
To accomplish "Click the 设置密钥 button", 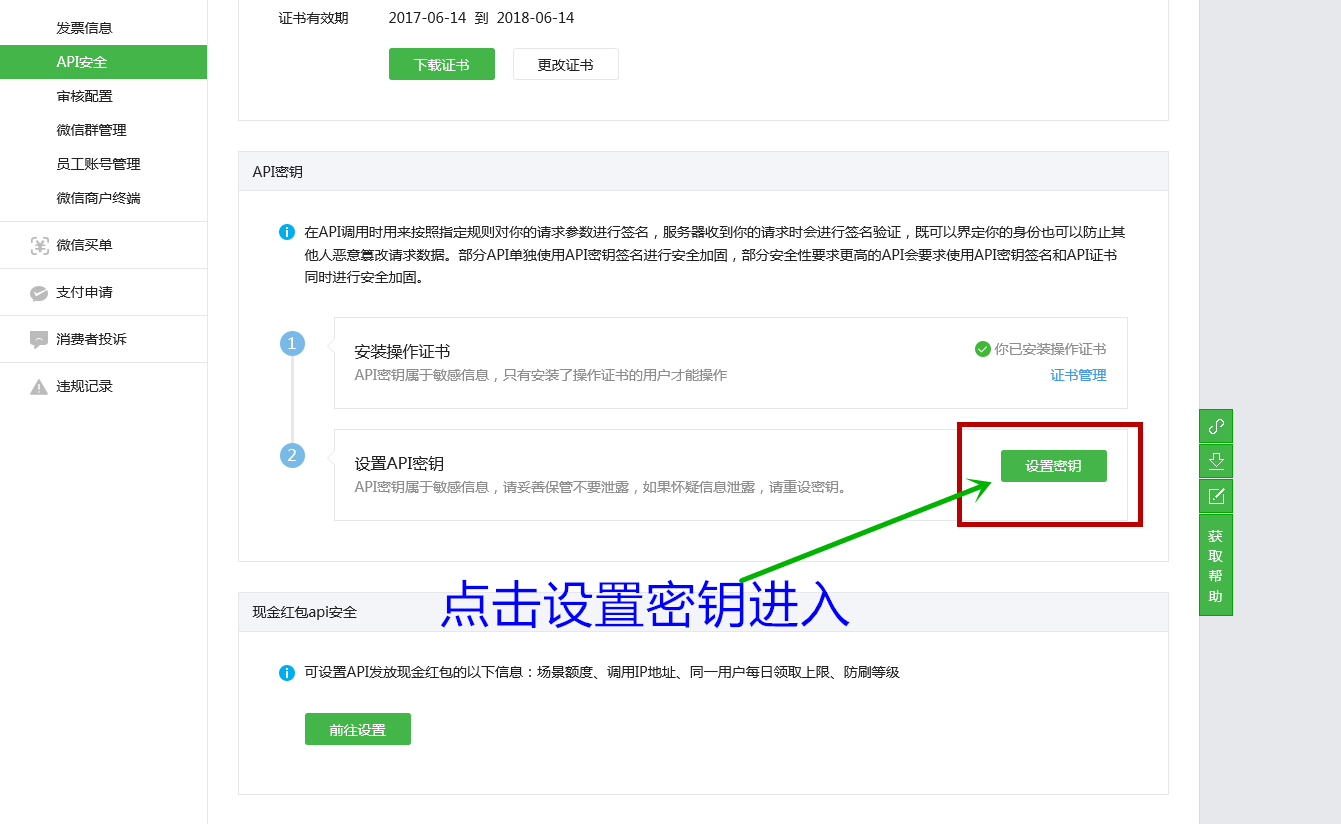I will (x=1054, y=466).
